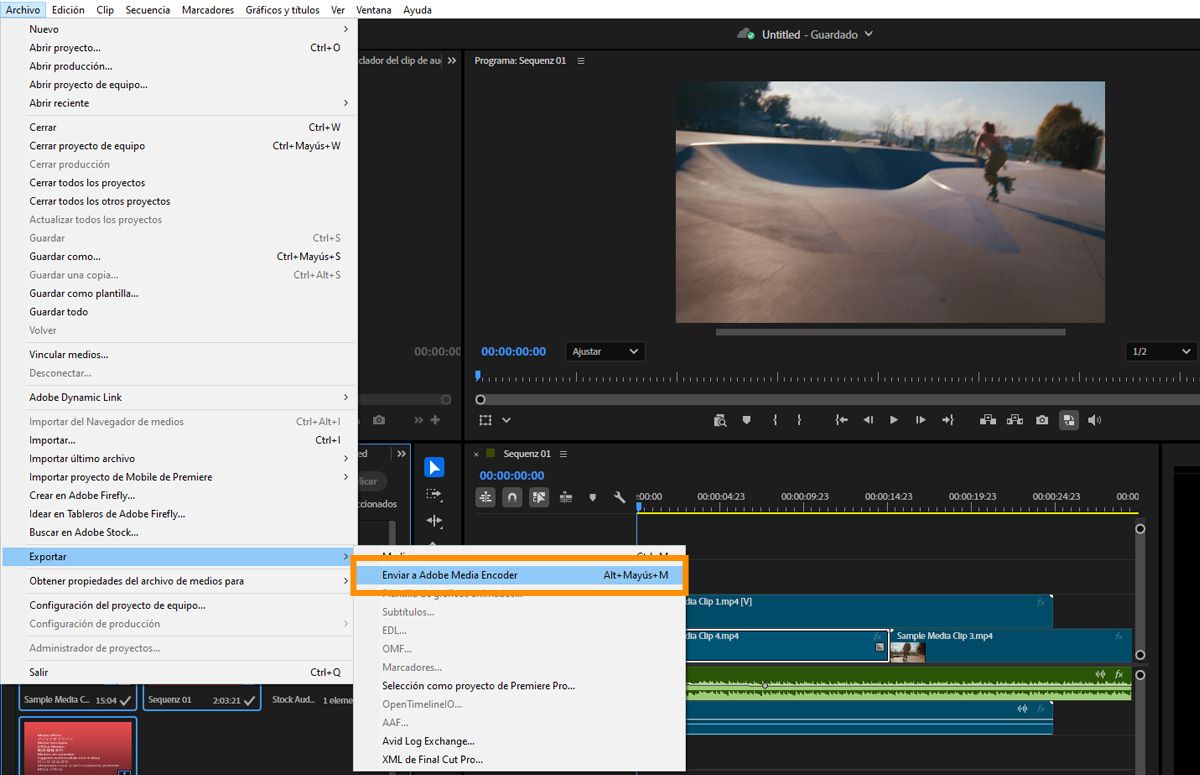Go to In point in Program monitor
Screen dimensions: 1200x775
click(x=842, y=421)
